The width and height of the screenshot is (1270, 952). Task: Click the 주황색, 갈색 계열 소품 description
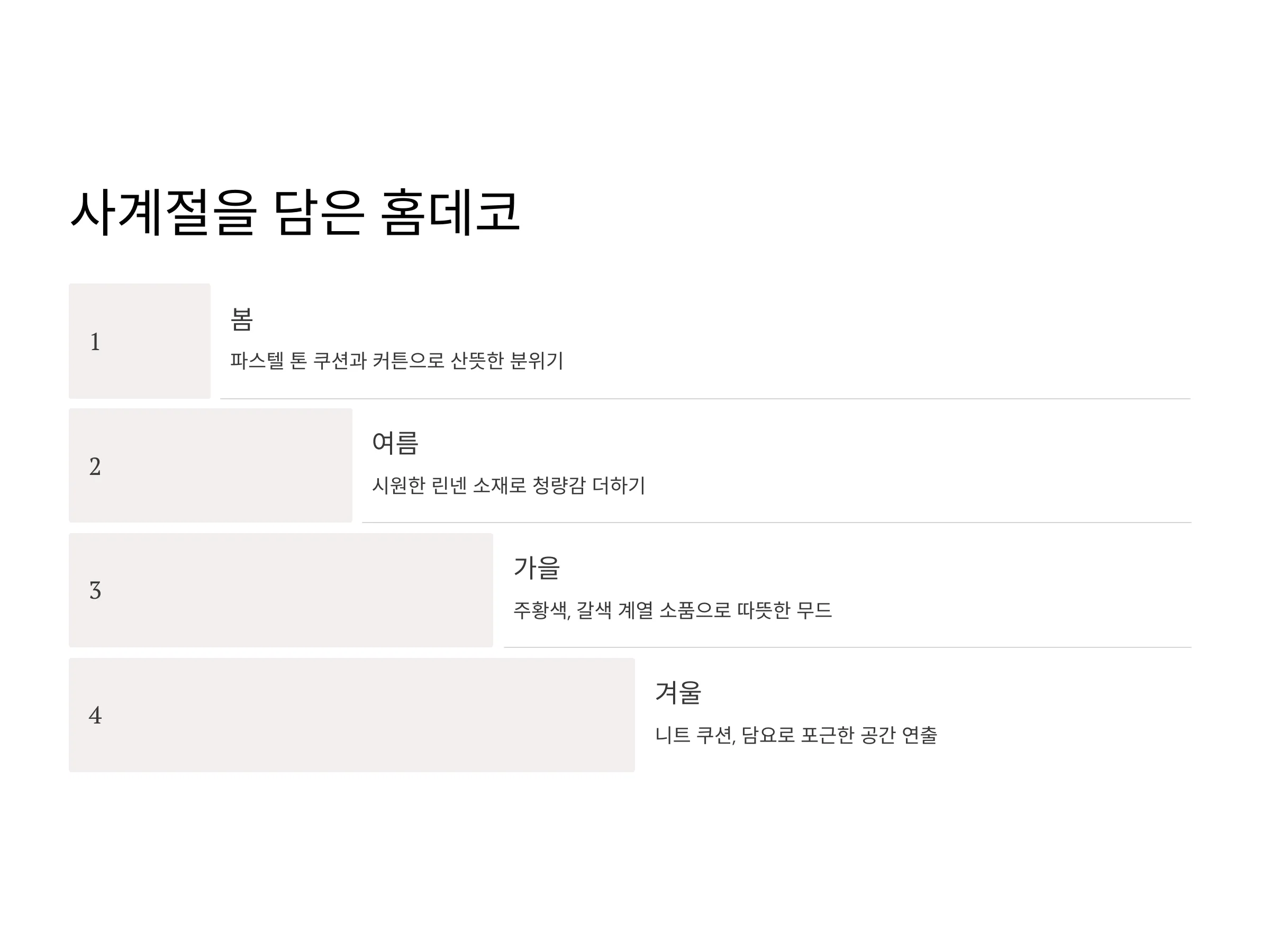(673, 610)
